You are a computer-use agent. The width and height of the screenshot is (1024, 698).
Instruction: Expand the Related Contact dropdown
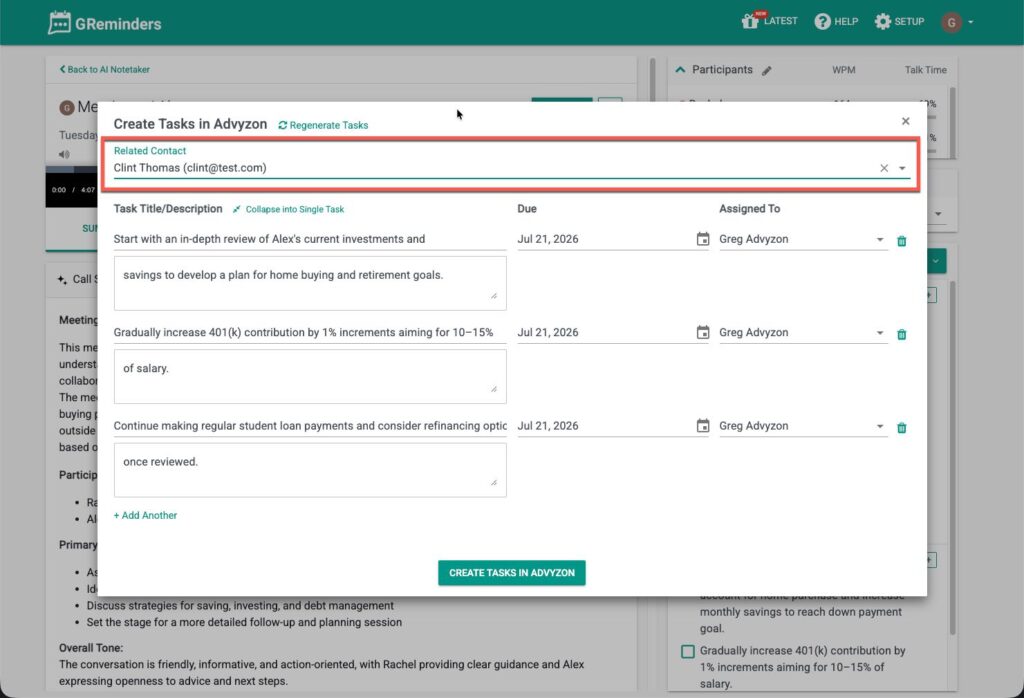pos(902,168)
